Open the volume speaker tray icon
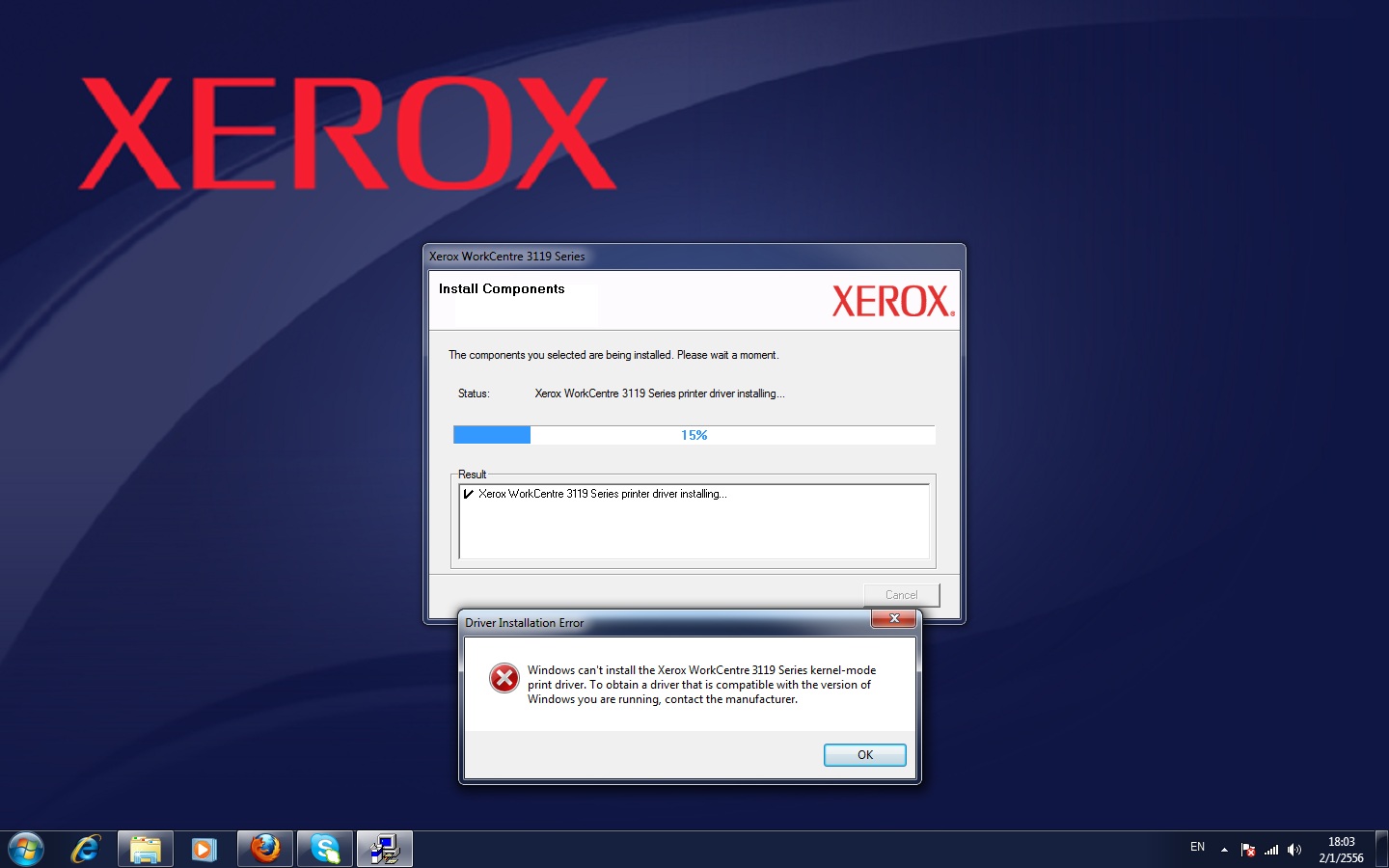This screenshot has width=1389, height=868. pos(1294,850)
